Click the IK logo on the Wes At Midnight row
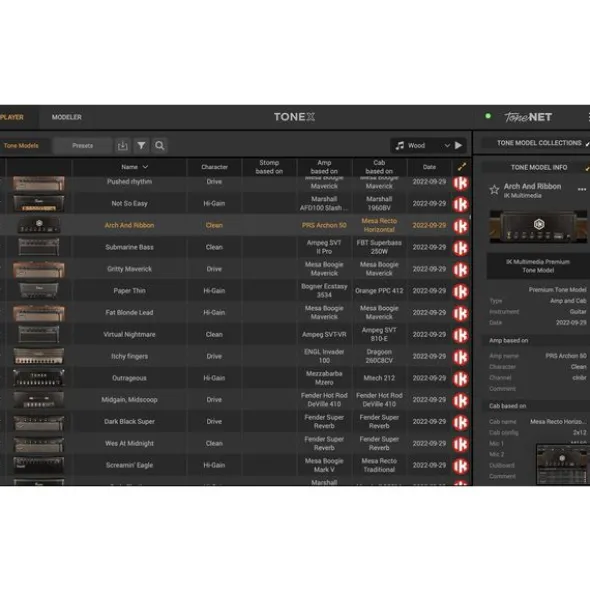The height and width of the screenshot is (591, 590). [x=461, y=445]
